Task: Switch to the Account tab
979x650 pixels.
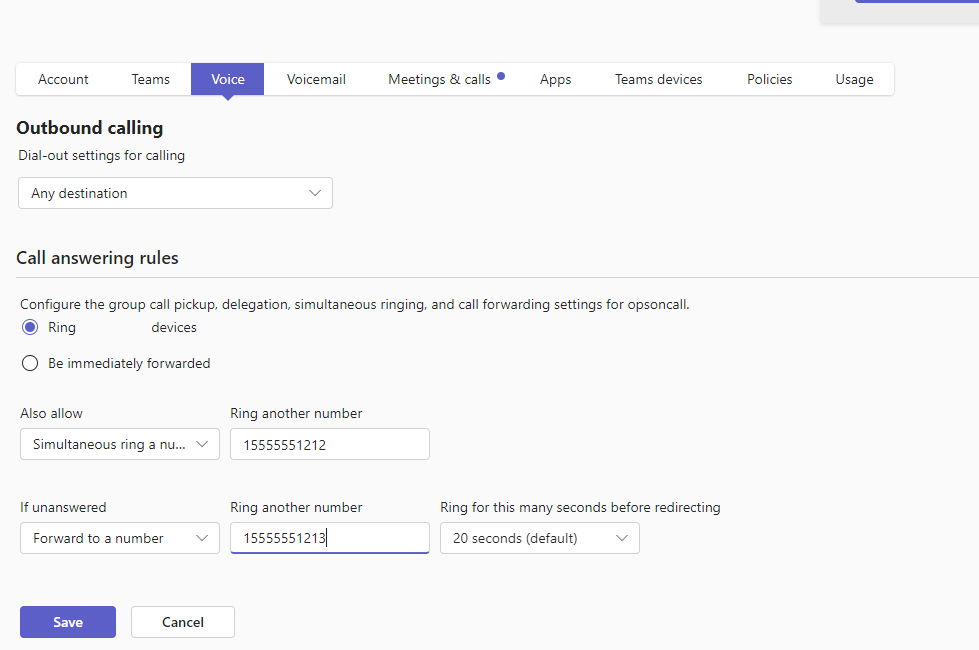Action: [x=62, y=78]
